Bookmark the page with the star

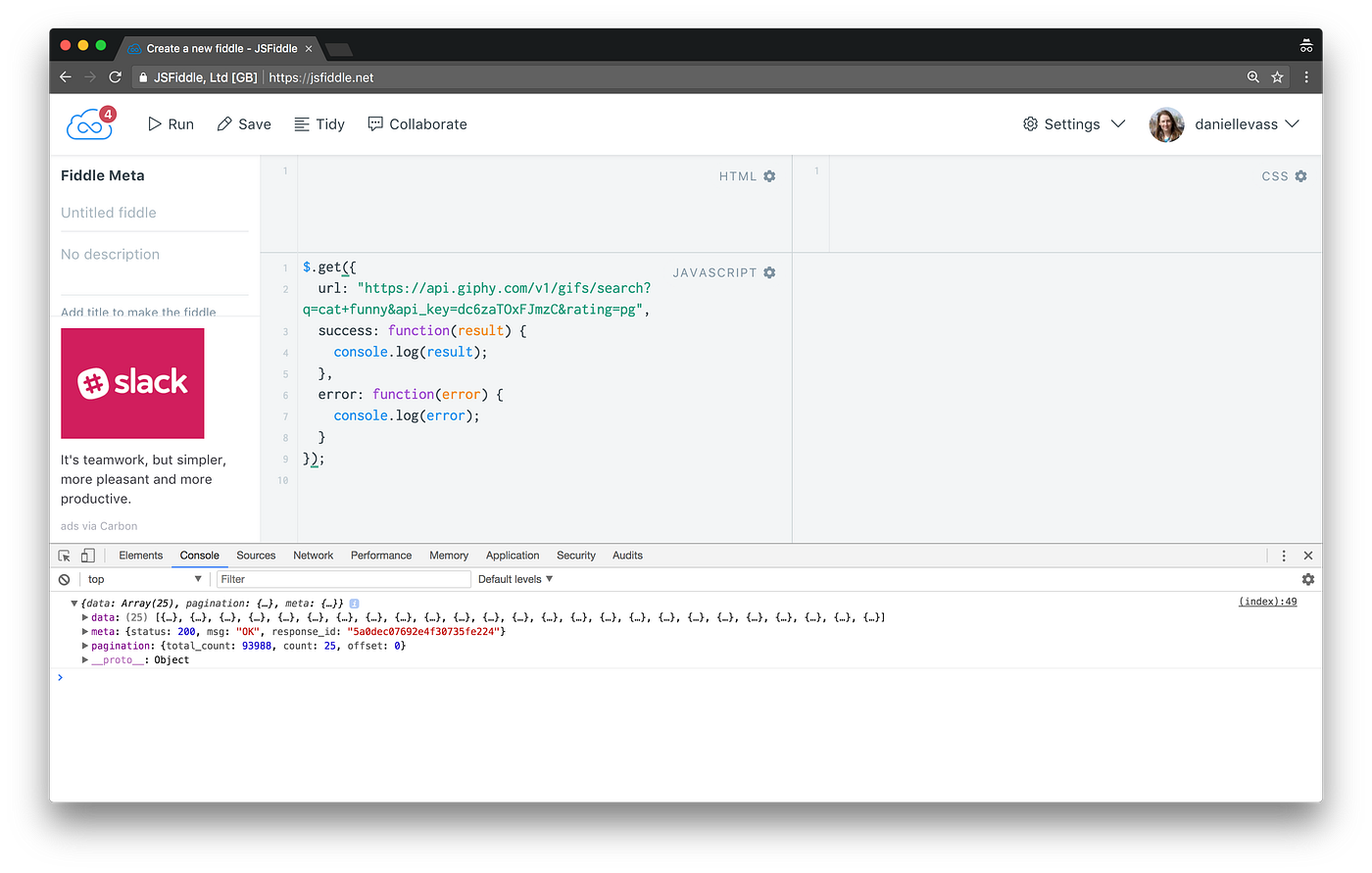(x=1279, y=76)
